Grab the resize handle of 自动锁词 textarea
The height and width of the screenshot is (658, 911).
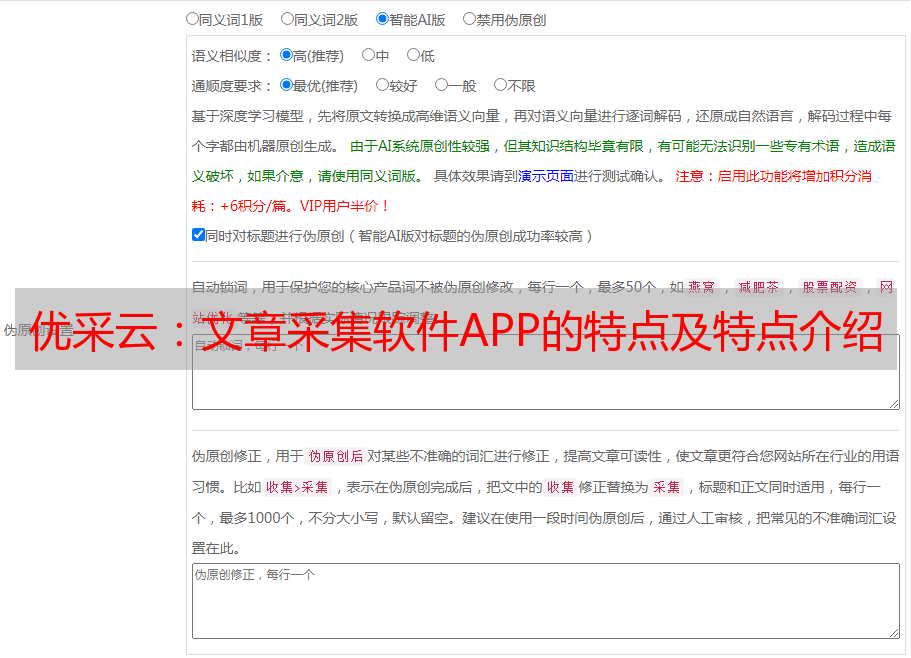pyautogui.click(x=894, y=404)
